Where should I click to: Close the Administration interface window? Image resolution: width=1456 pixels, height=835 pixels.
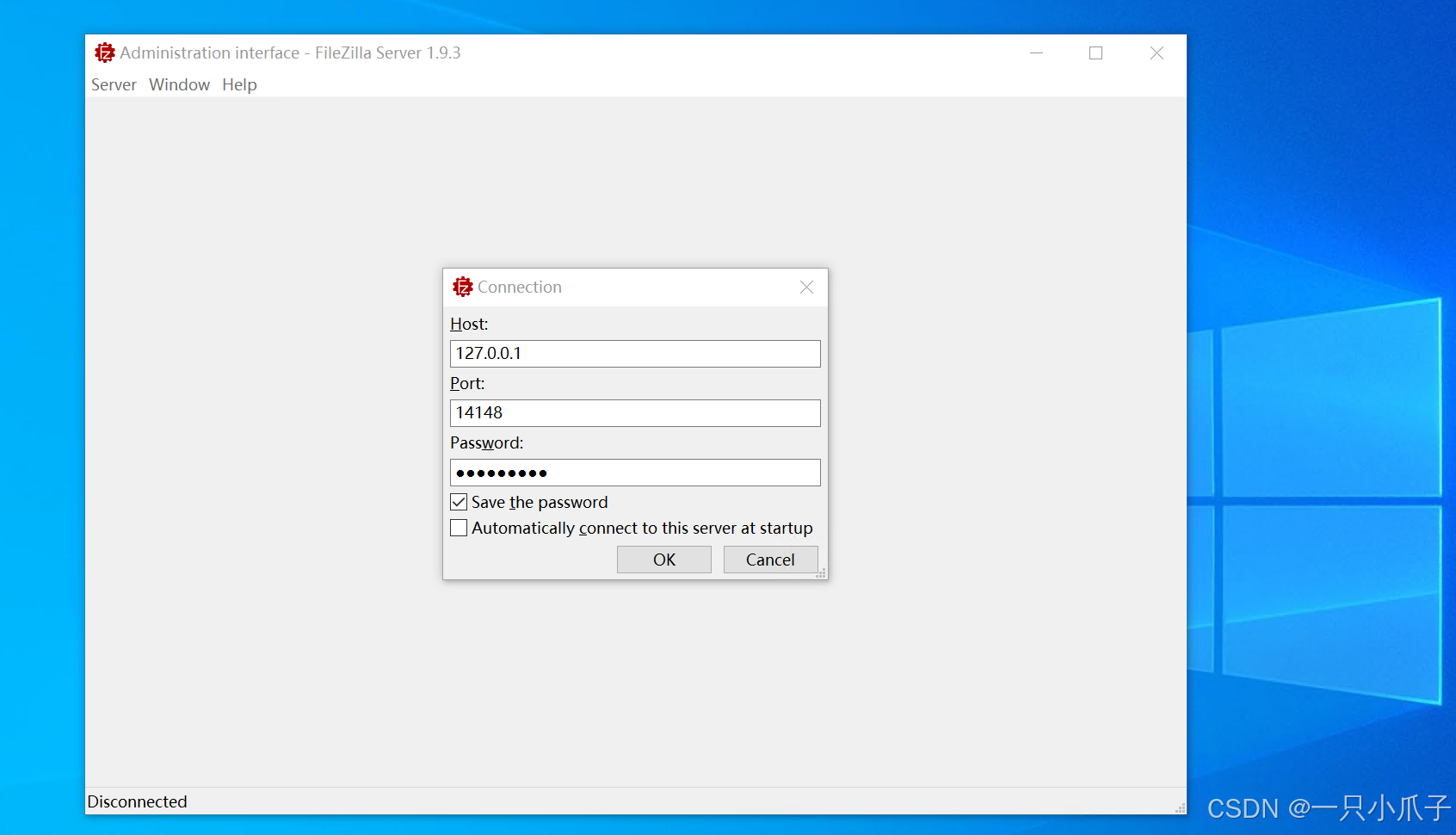(1157, 53)
